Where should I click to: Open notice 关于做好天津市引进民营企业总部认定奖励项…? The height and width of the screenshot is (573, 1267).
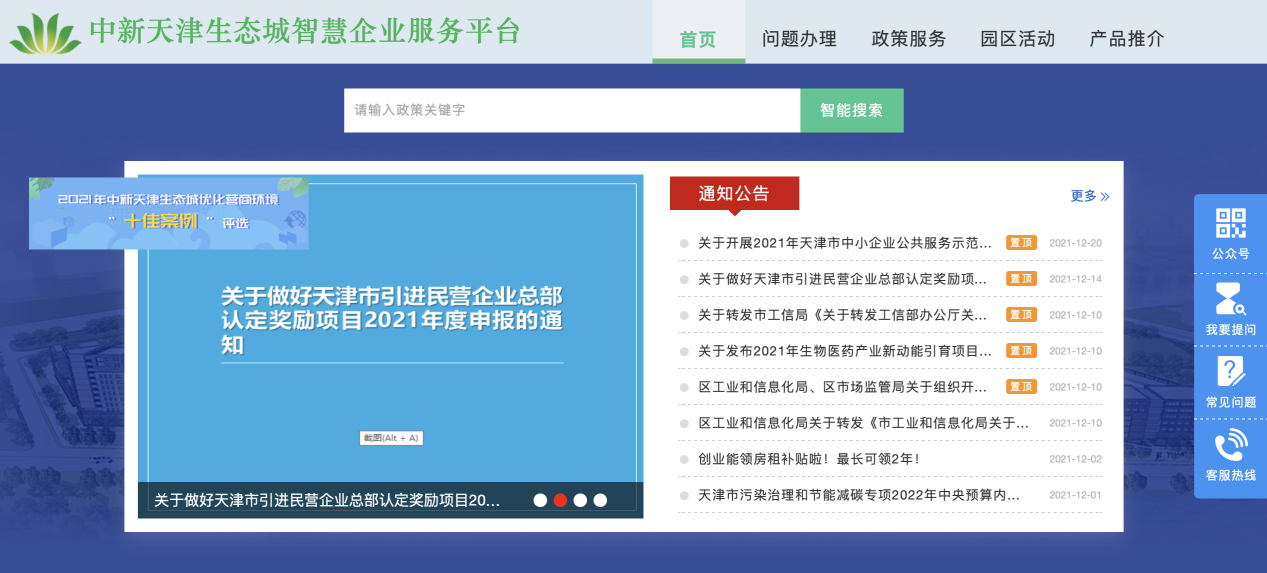pos(843,279)
